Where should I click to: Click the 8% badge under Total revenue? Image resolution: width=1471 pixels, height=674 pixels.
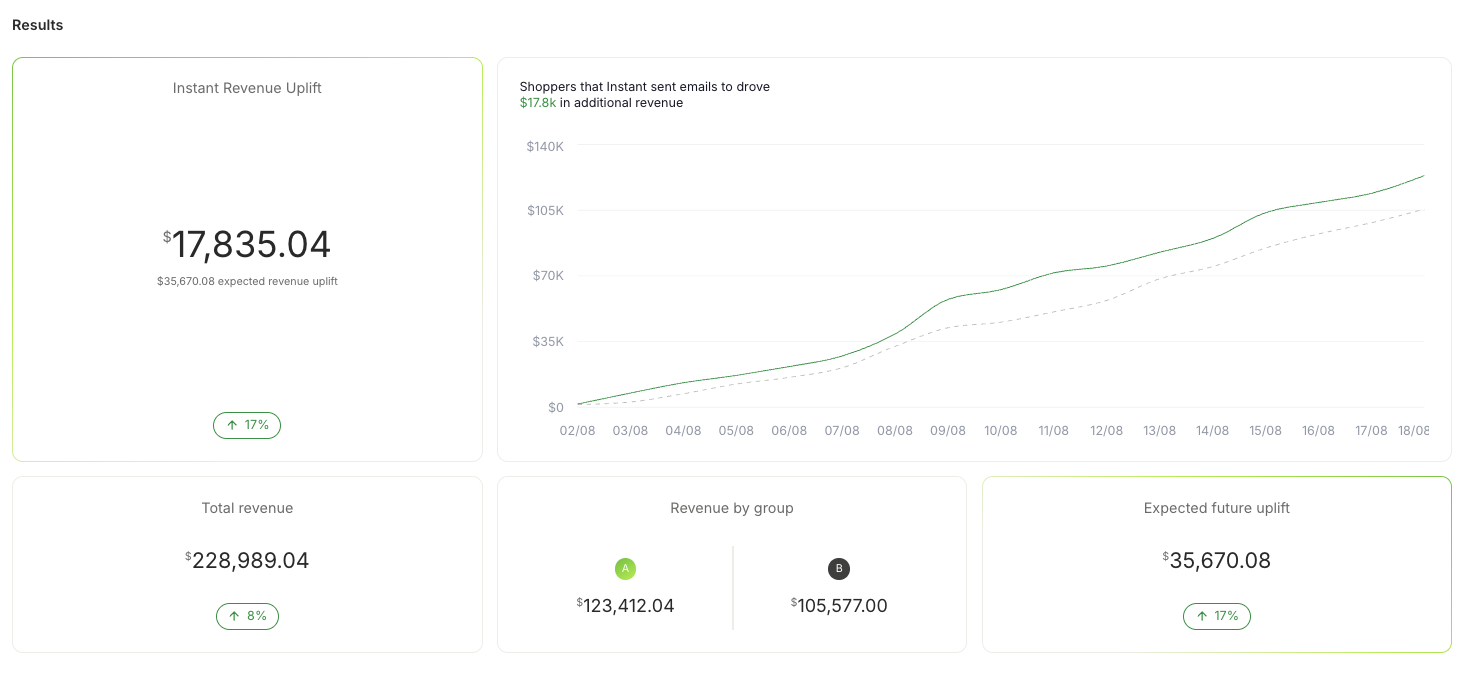tap(247, 616)
